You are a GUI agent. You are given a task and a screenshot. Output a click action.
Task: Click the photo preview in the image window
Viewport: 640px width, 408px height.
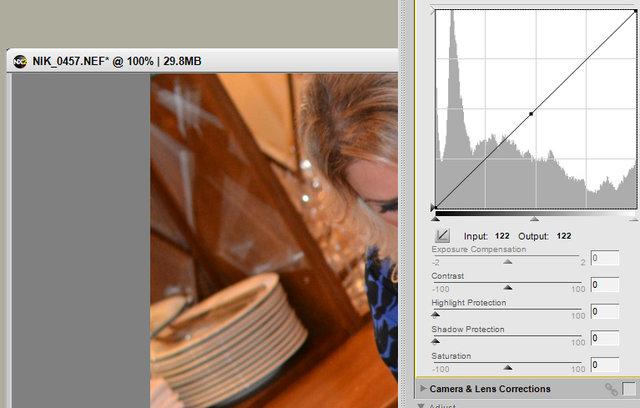[x=274, y=241]
